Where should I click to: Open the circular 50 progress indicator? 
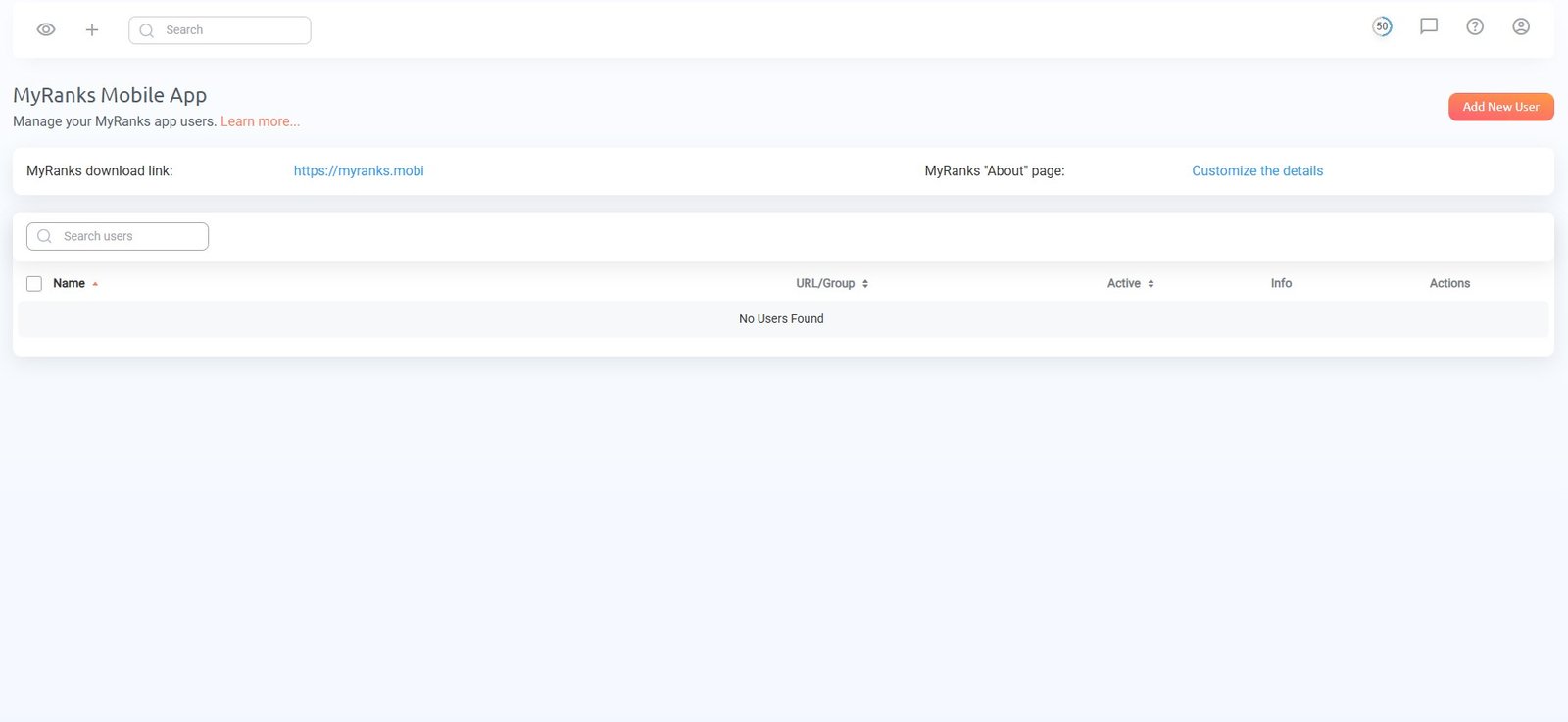[1382, 26]
